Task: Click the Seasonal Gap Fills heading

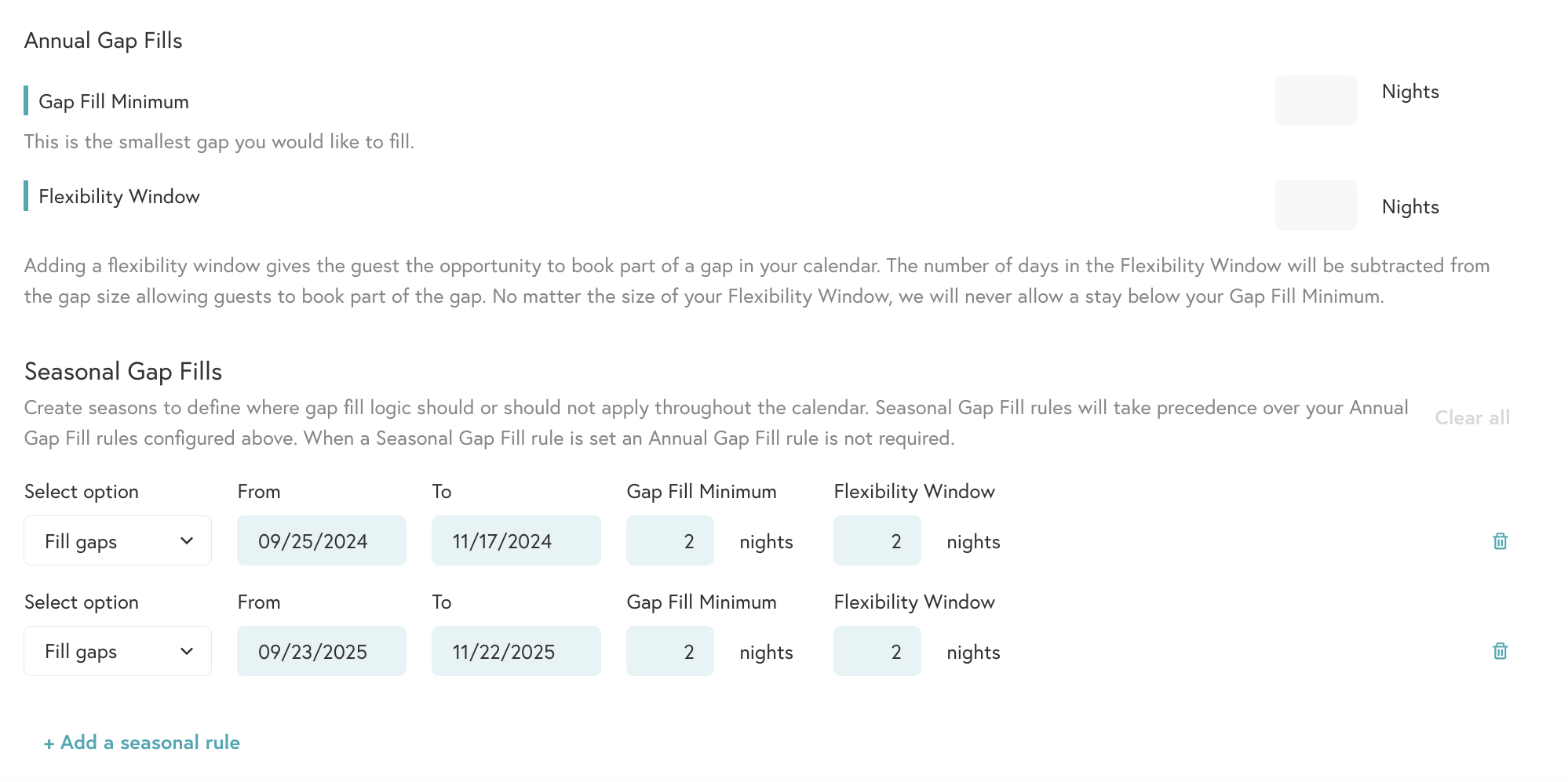Action: click(x=123, y=372)
